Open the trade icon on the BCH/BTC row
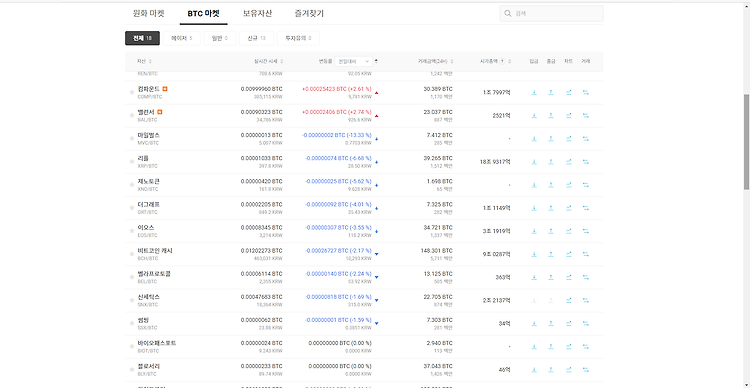The width and height of the screenshot is (750, 388). coord(585,254)
